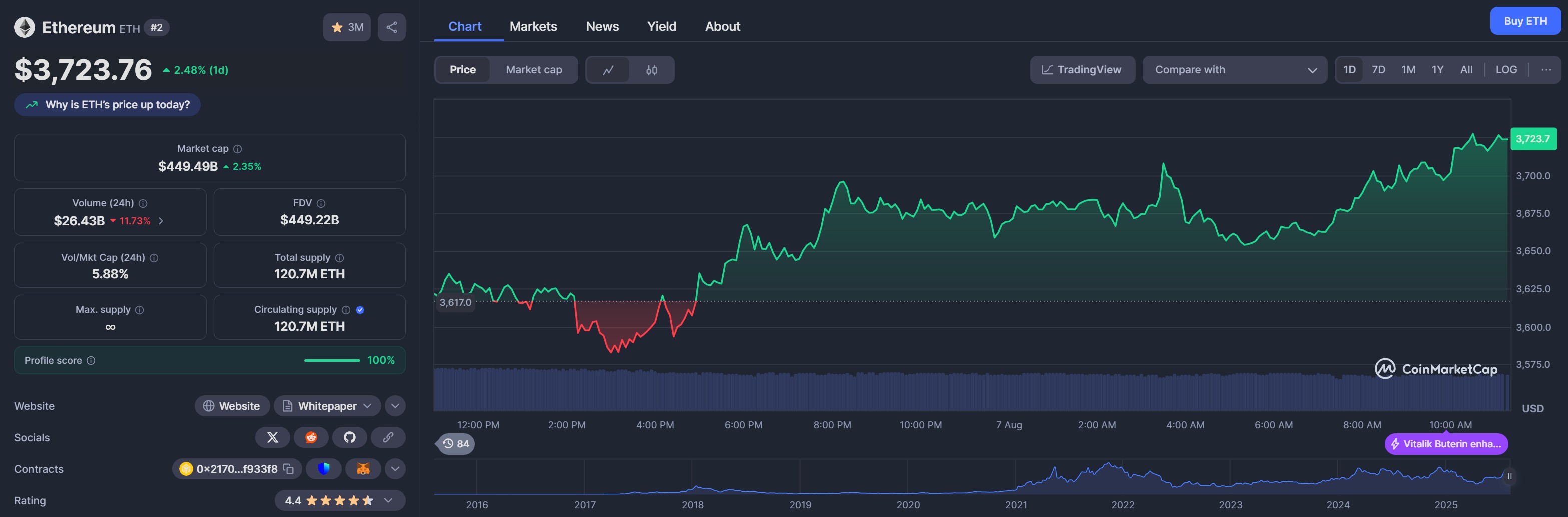Switch to the Markets tab
The width and height of the screenshot is (1568, 517).
pos(533,27)
